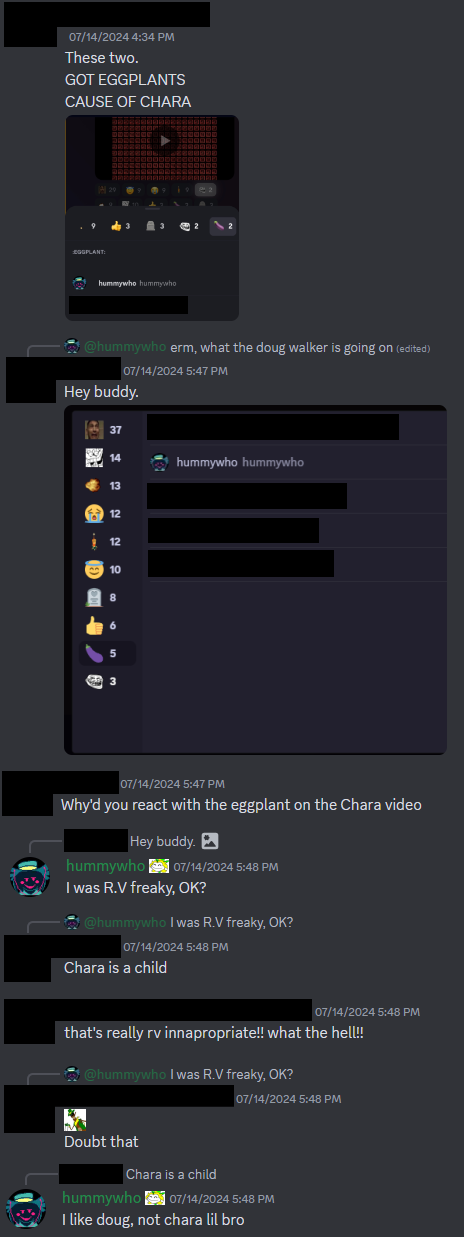This screenshot has width=464, height=1237.
Task: Click the emoji above 'Doubt that'
Action: [x=75, y=1120]
